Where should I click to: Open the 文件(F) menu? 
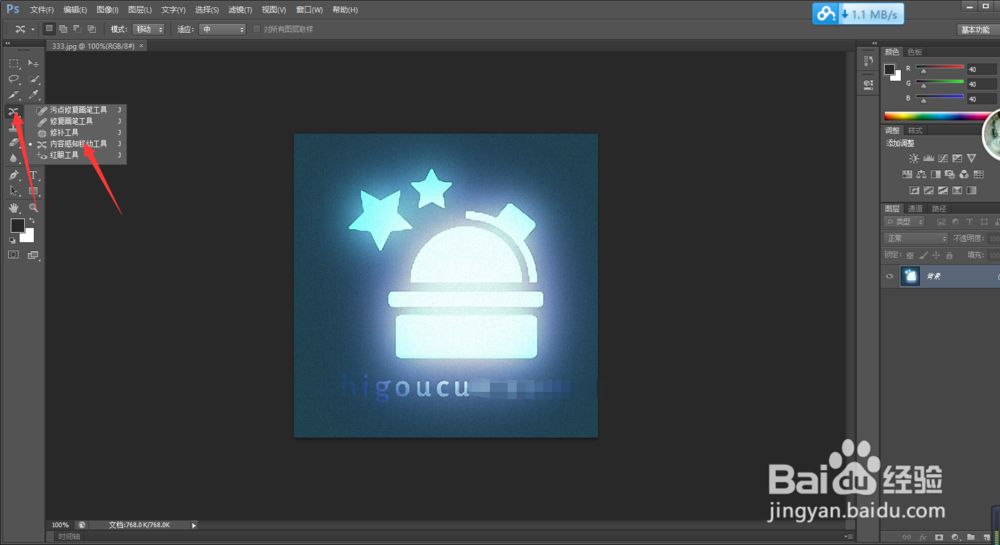41,10
